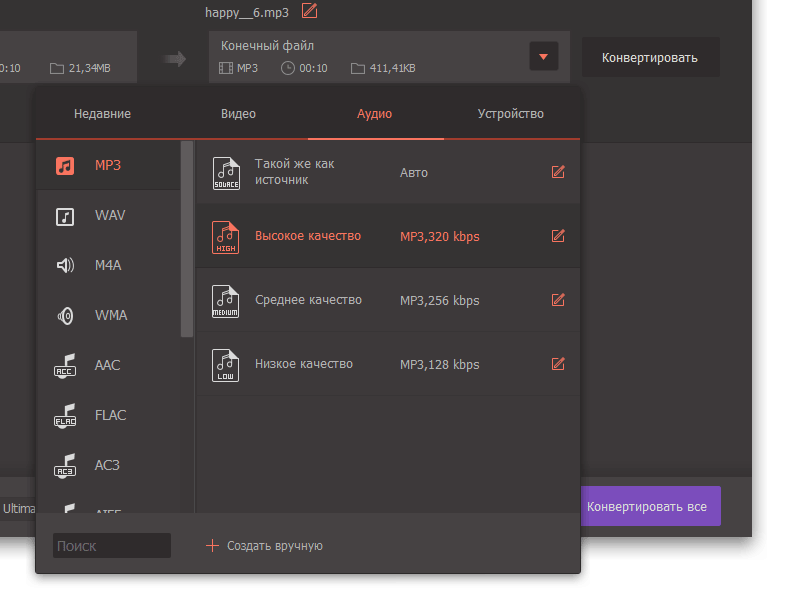Edit the MP3,320 kbps preset settings

(x=558, y=236)
